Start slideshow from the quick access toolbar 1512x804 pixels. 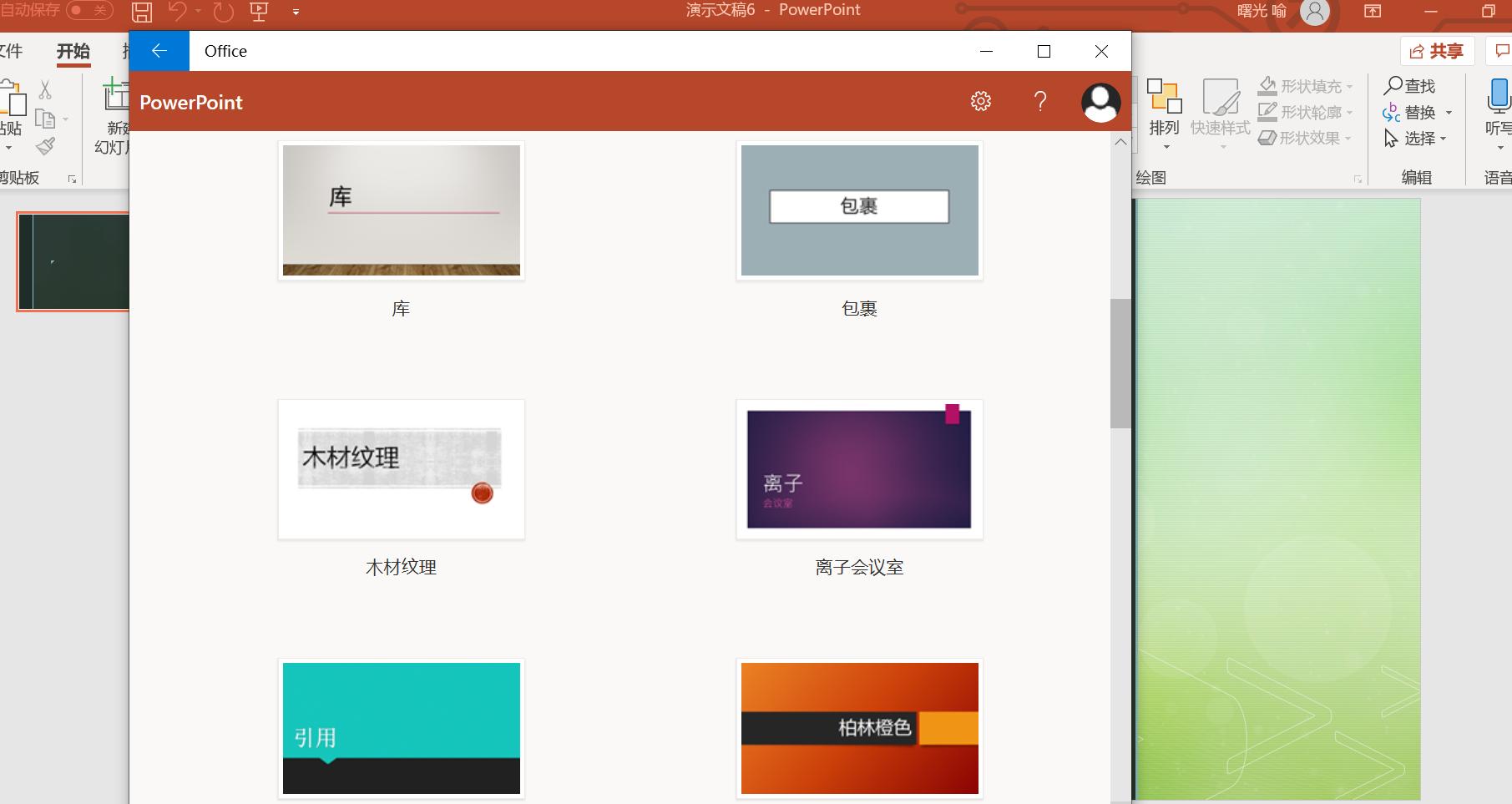tap(259, 12)
